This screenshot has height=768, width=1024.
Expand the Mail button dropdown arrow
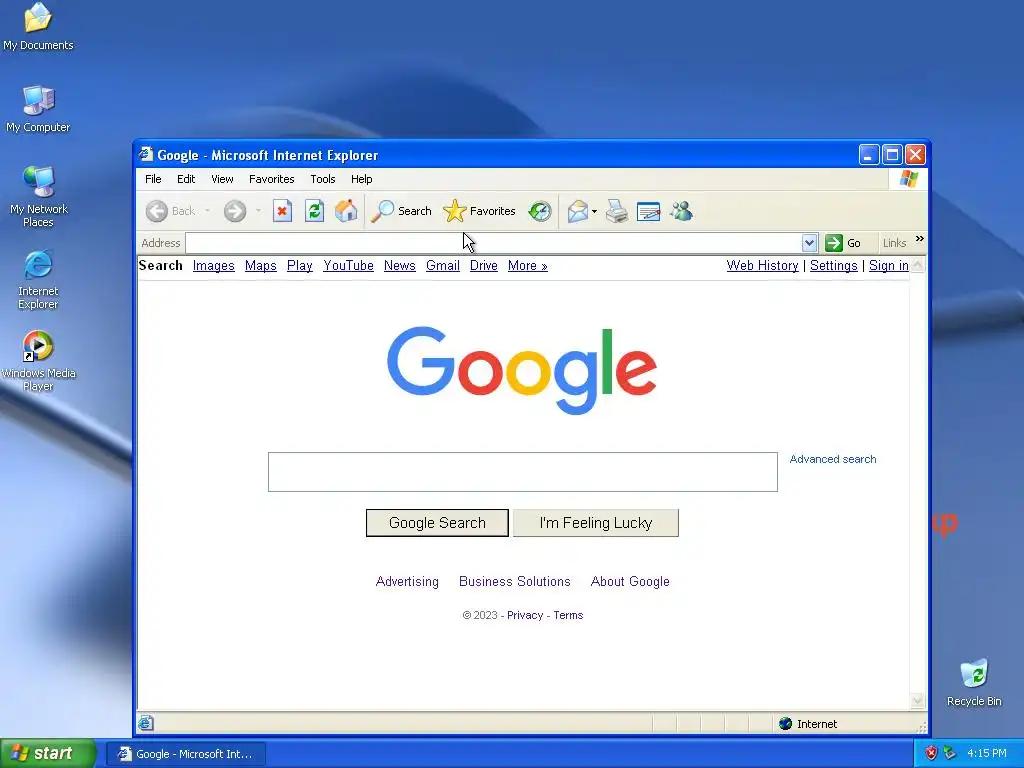(594, 212)
